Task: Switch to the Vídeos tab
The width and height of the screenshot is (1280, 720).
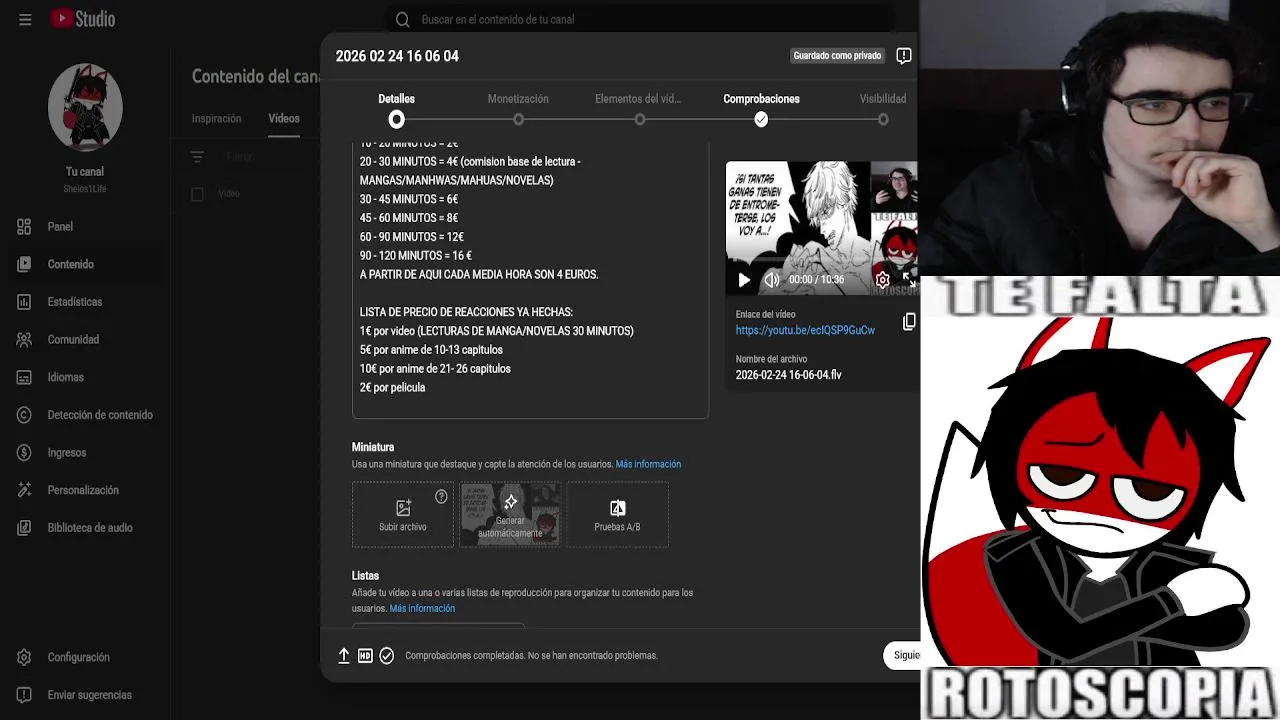Action: pyautogui.click(x=284, y=118)
